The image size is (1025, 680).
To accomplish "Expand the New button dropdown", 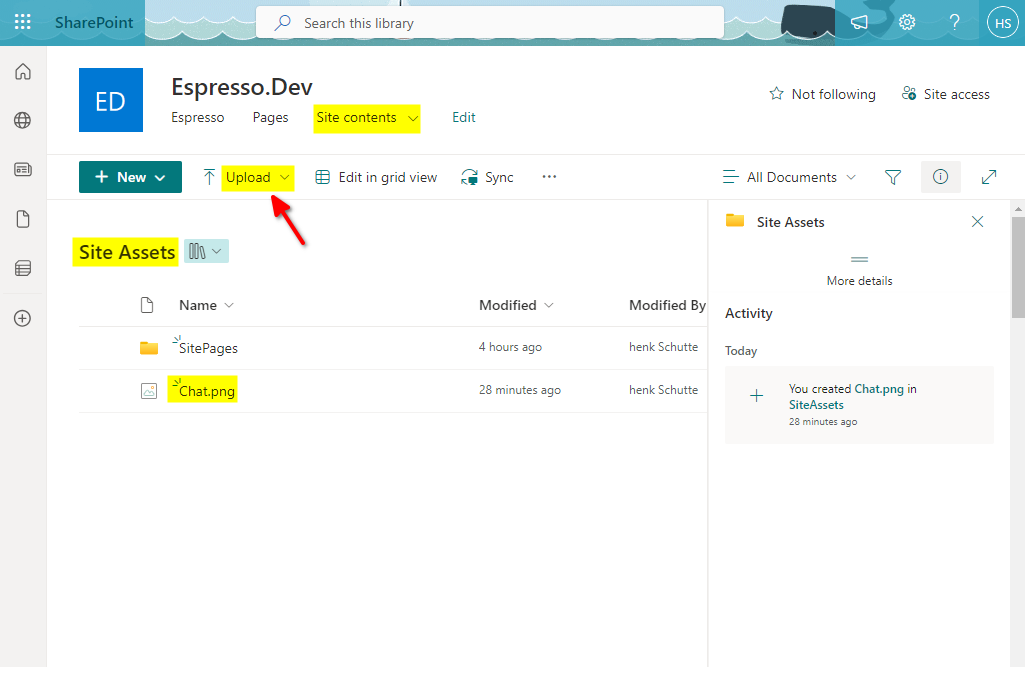I will coord(130,177).
